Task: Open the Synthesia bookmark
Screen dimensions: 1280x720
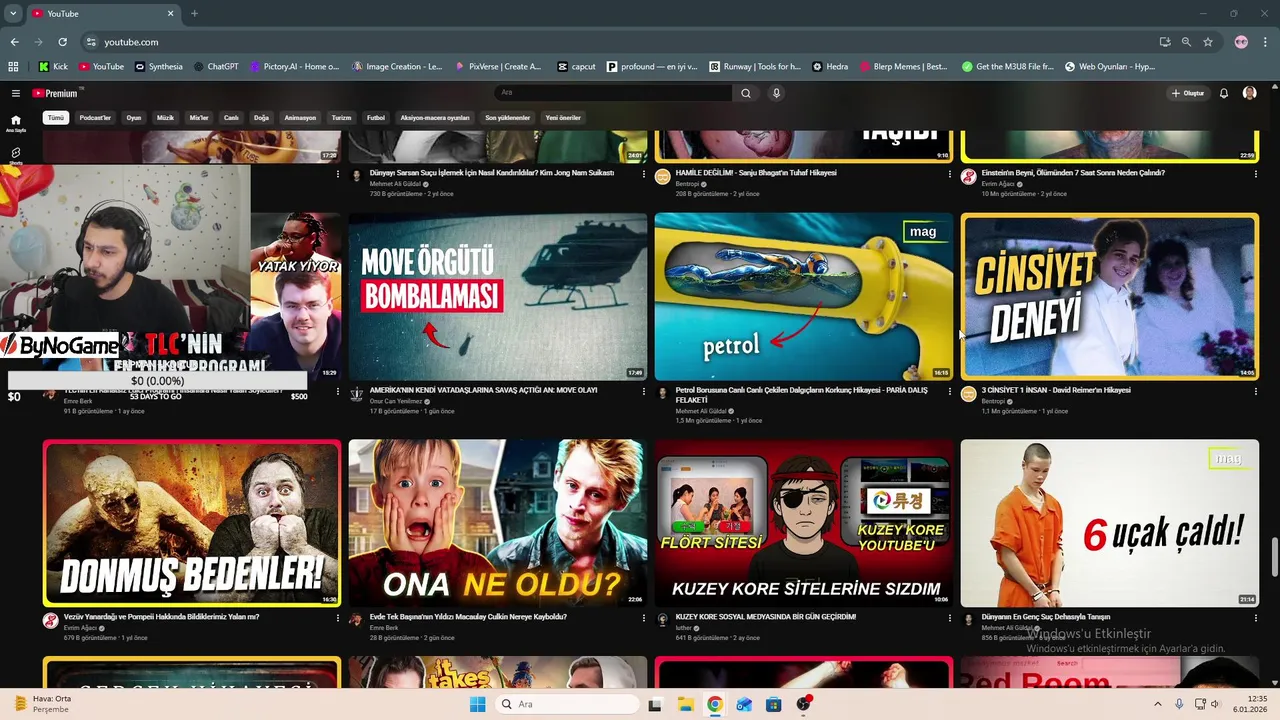Action: (x=158, y=67)
